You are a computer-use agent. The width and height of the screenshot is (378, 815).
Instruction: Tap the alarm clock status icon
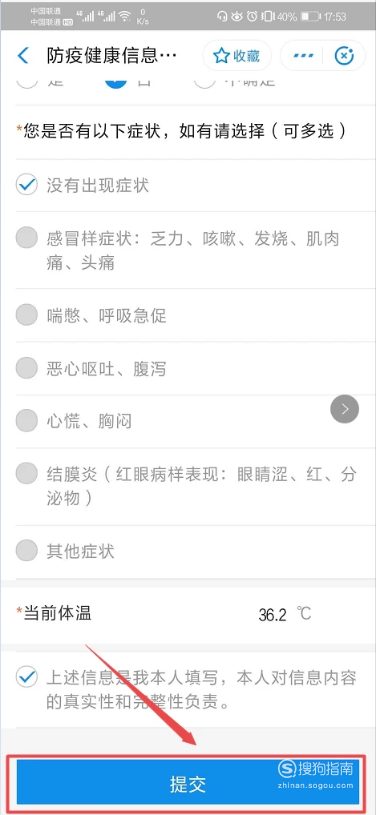252,17
